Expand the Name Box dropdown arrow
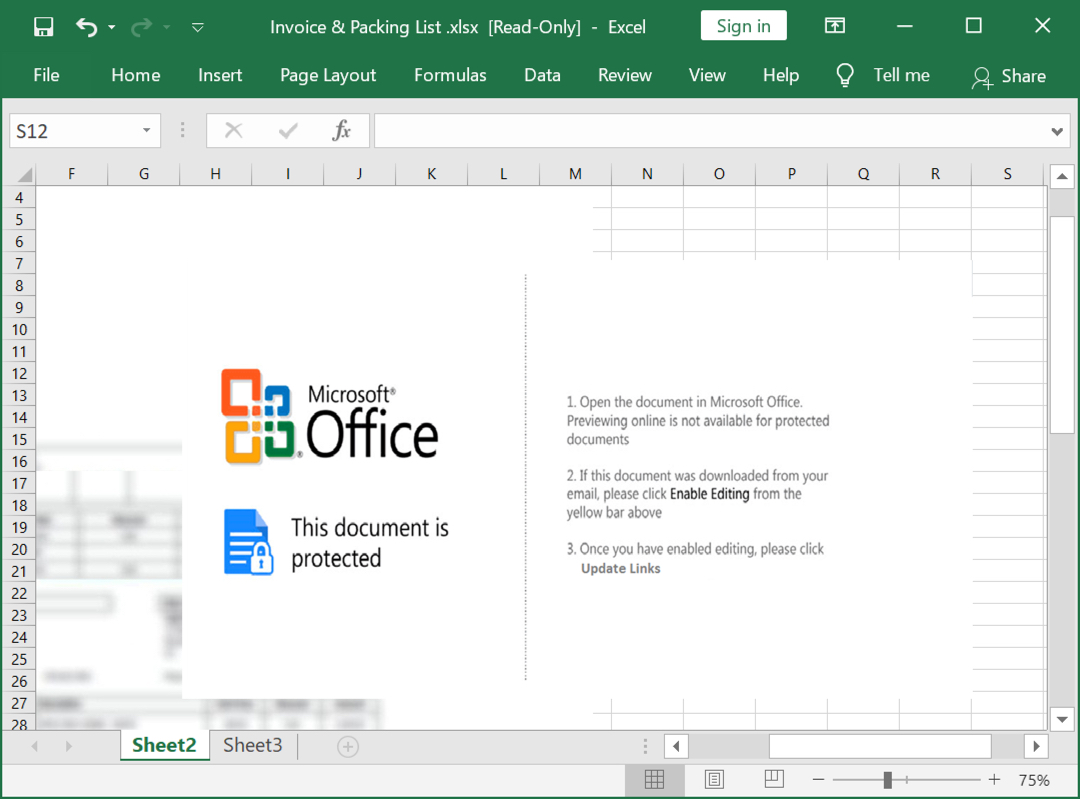The height and width of the screenshot is (799, 1080). click(147, 131)
